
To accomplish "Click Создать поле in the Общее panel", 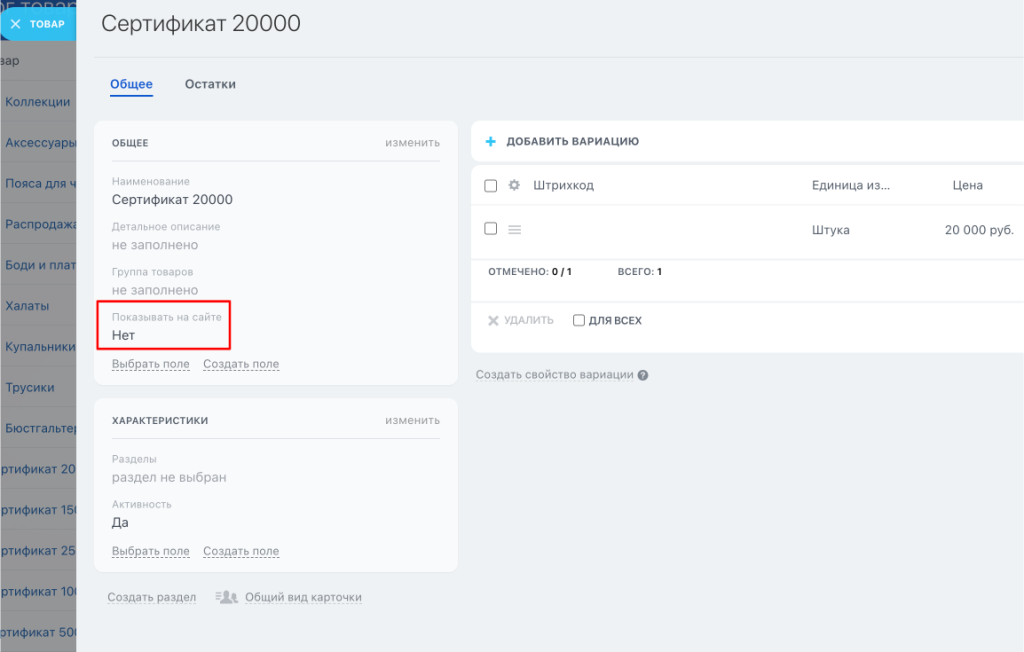I will (x=241, y=364).
